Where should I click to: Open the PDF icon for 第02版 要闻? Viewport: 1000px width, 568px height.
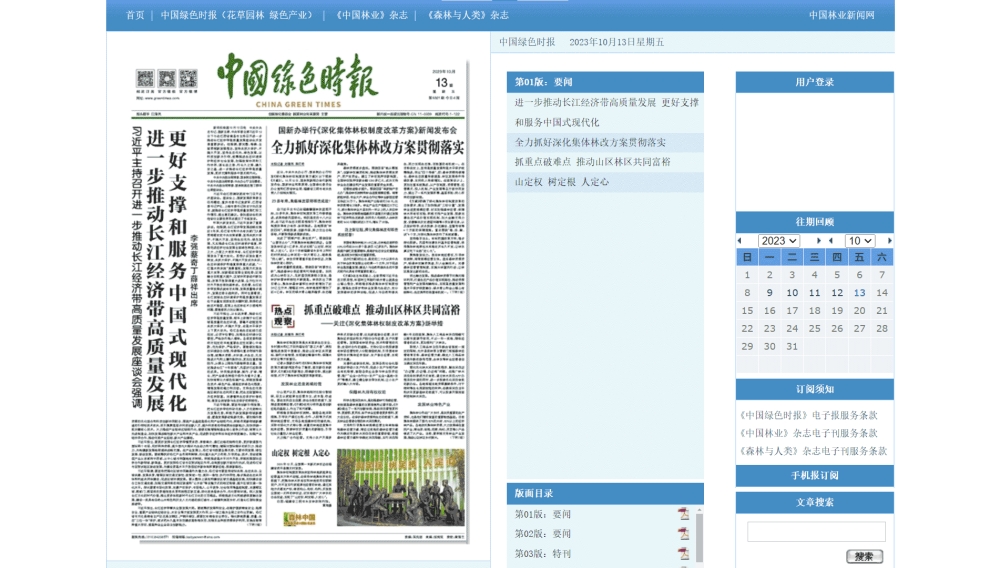click(x=683, y=534)
